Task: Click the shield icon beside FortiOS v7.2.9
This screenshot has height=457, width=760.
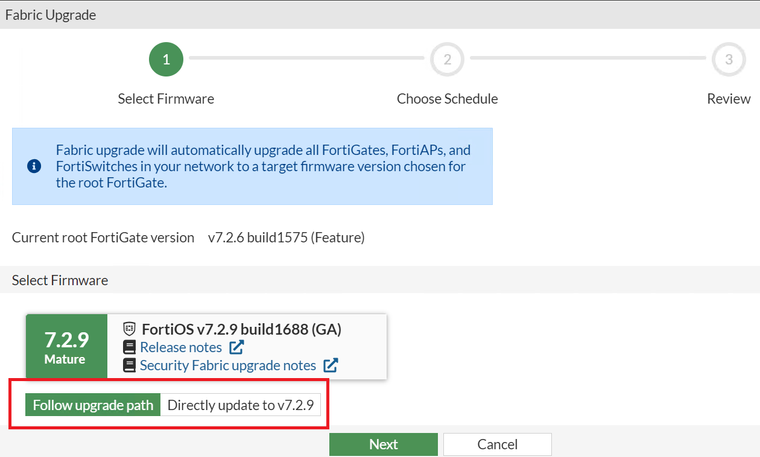Action: (129, 329)
